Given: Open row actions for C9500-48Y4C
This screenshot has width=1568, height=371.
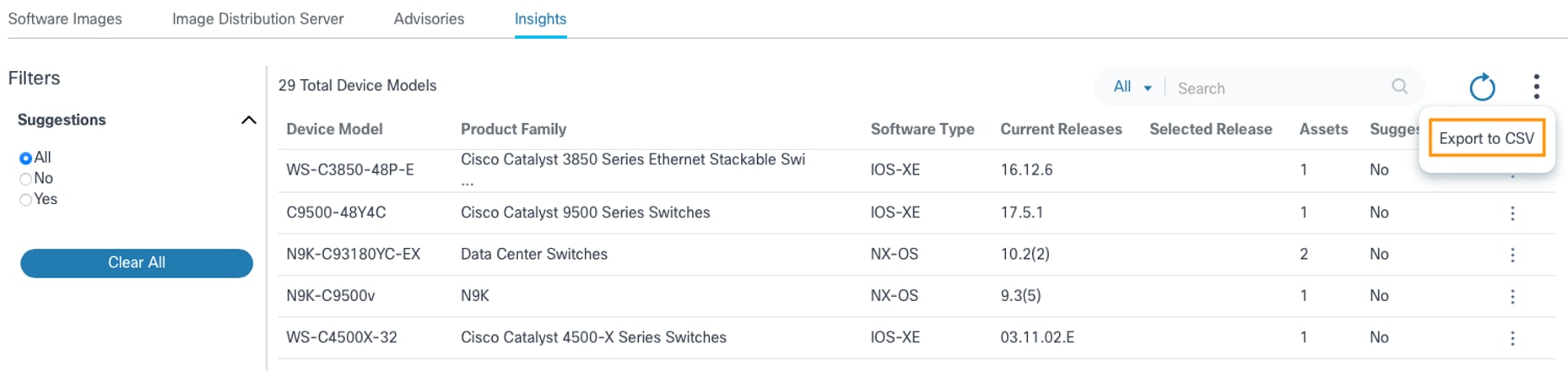Looking at the screenshot, I should 1512,213.
